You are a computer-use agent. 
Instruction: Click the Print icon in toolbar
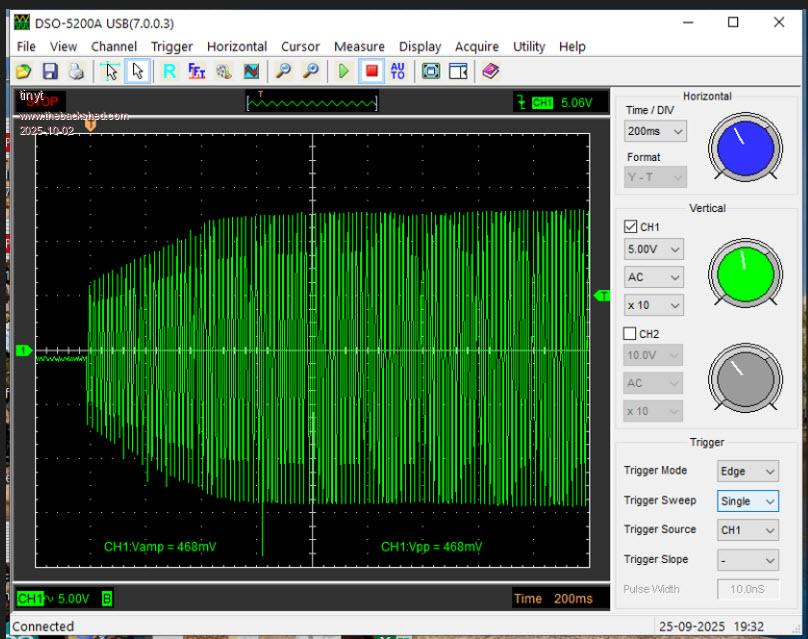click(76, 71)
